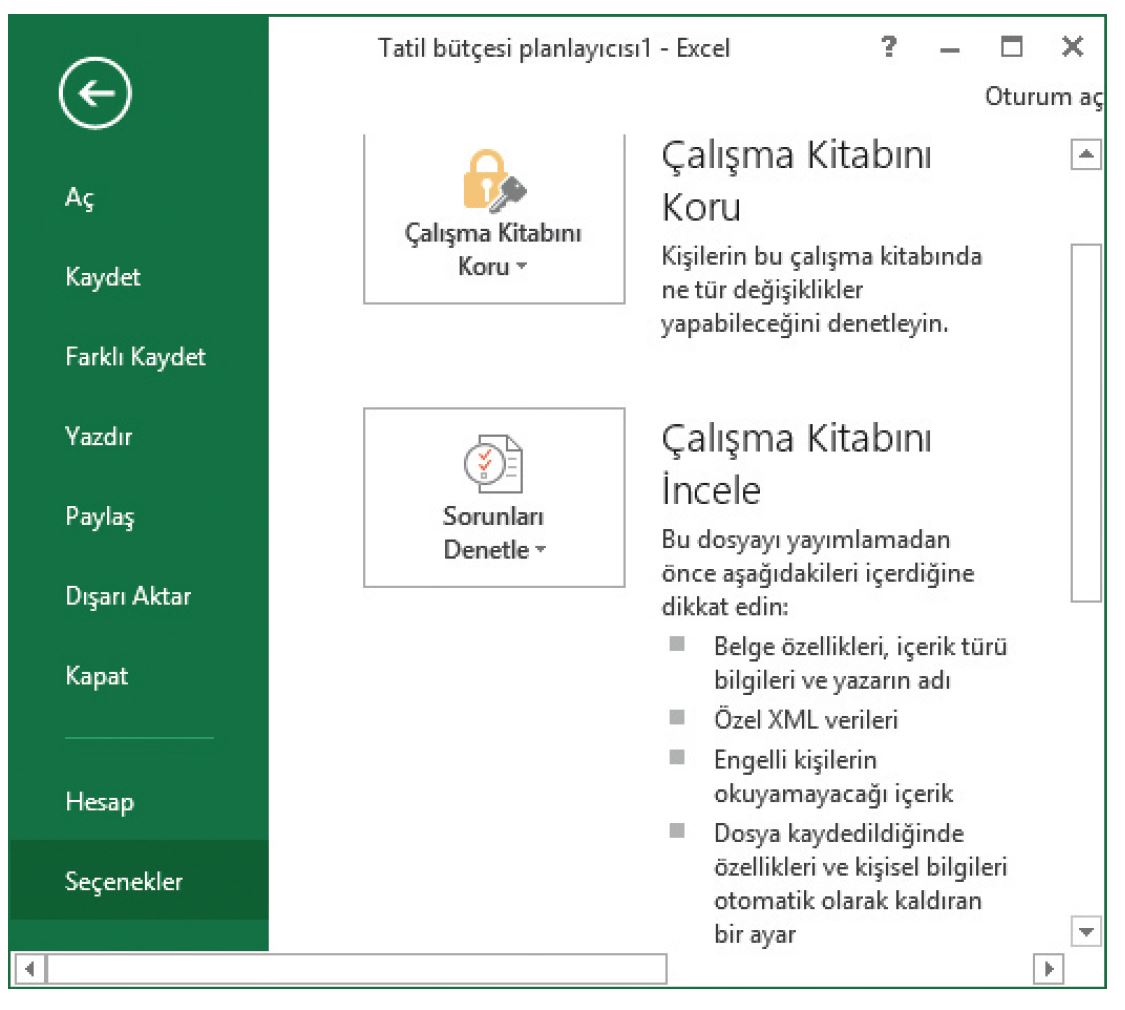Click the lock and key Koru icon
The image size is (1125, 1010).
pyautogui.click(x=494, y=180)
